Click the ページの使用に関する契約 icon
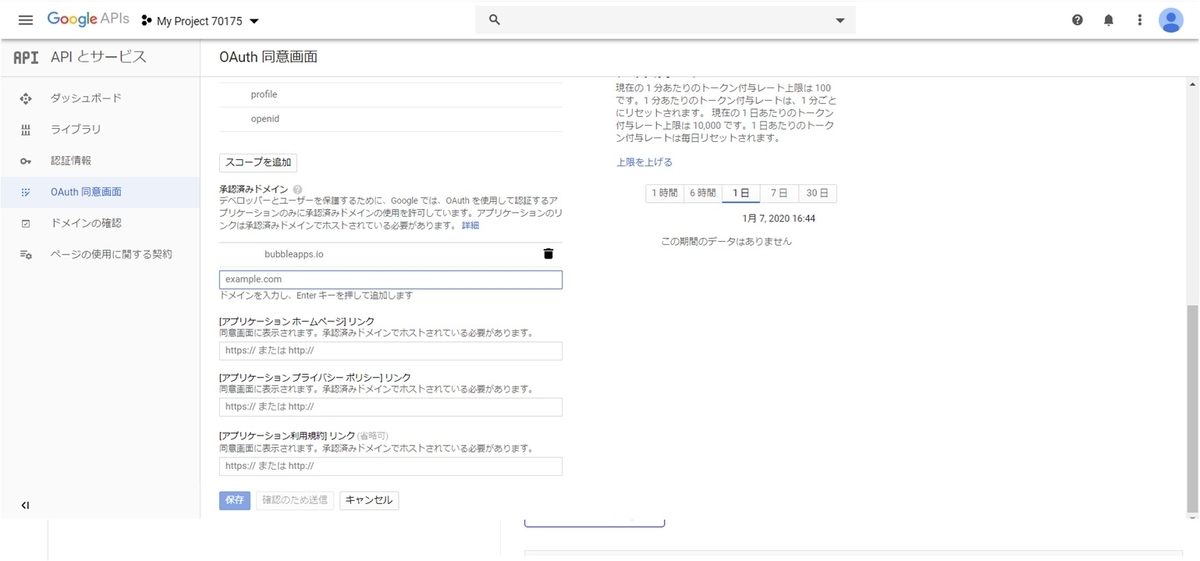1200x561 pixels. (26, 254)
